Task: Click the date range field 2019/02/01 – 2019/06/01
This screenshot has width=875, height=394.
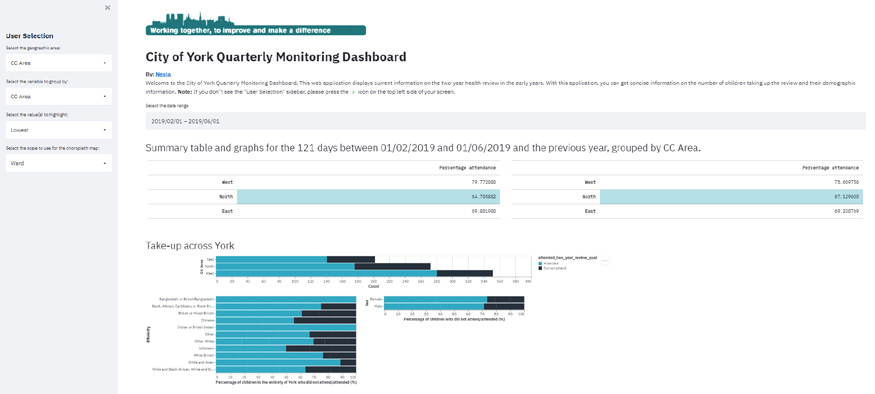Action: [x=506, y=121]
